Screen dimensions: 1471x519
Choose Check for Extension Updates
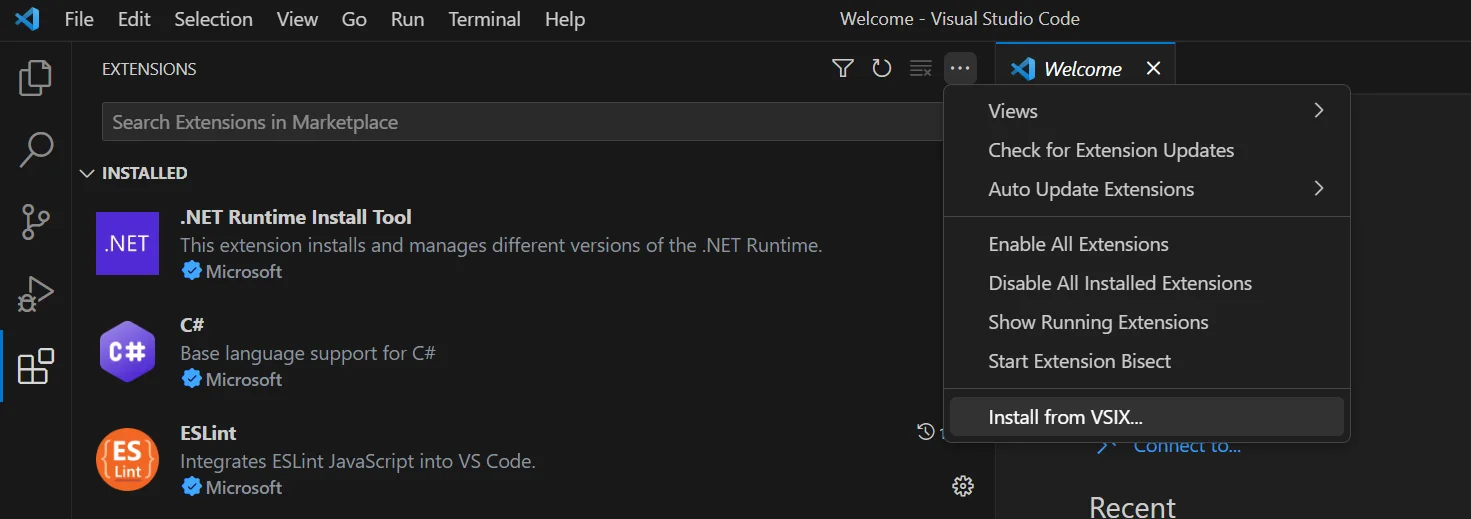pyautogui.click(x=1147, y=150)
